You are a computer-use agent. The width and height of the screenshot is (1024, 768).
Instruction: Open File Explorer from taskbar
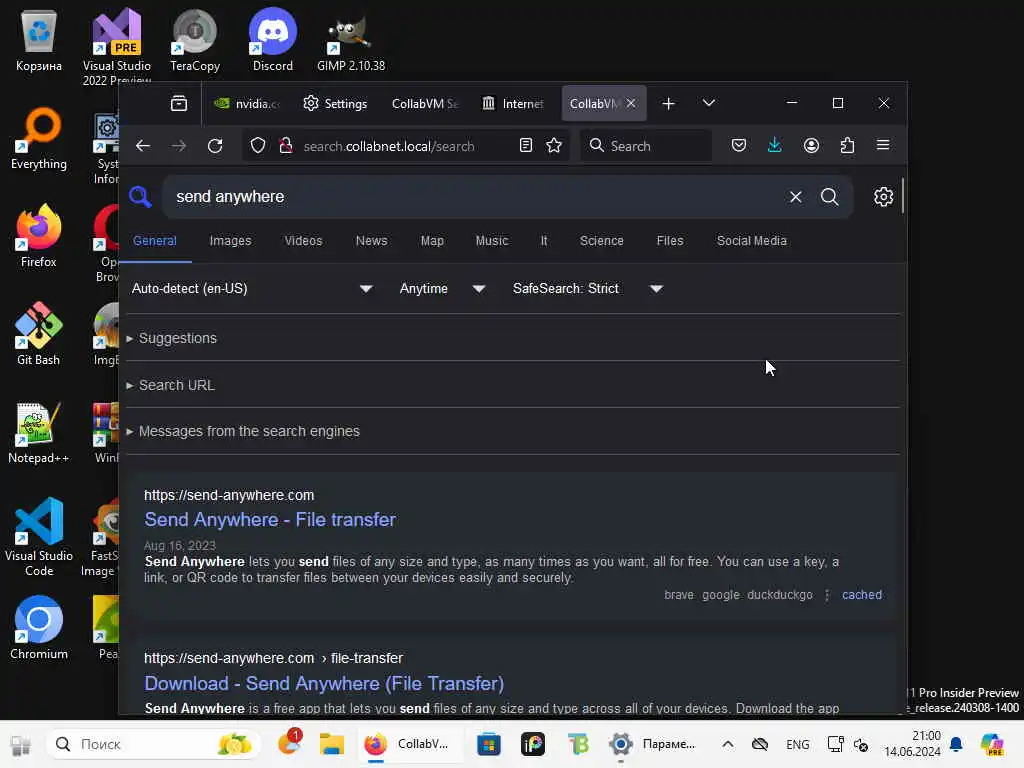[331, 744]
